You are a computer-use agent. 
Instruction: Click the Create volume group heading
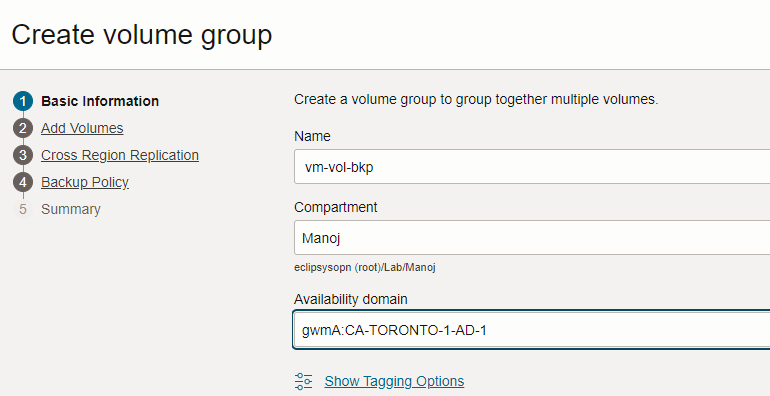click(x=141, y=34)
